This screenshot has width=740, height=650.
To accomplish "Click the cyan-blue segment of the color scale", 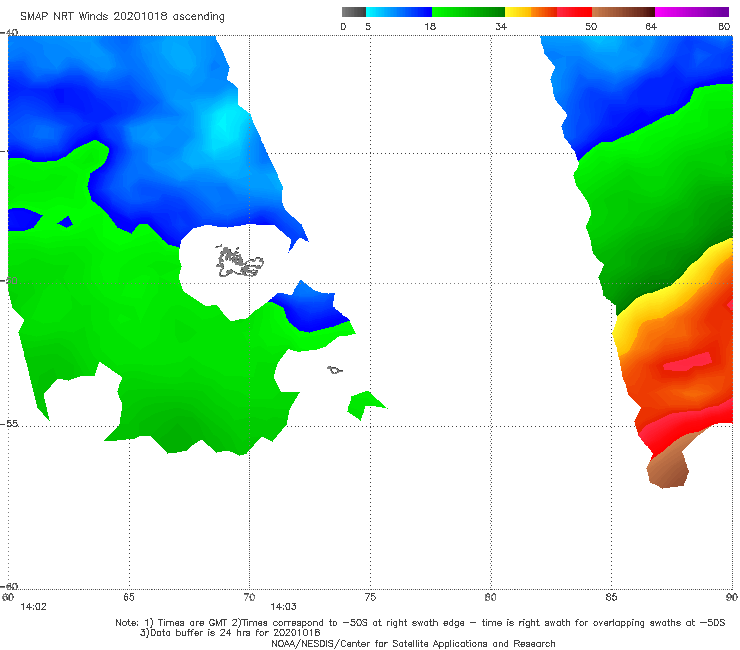I will click(399, 12).
